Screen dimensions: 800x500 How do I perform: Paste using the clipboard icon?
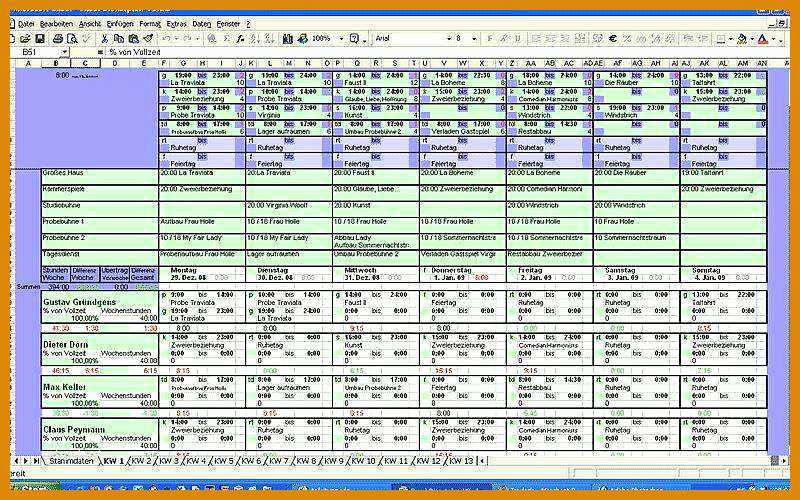pyautogui.click(x=134, y=39)
